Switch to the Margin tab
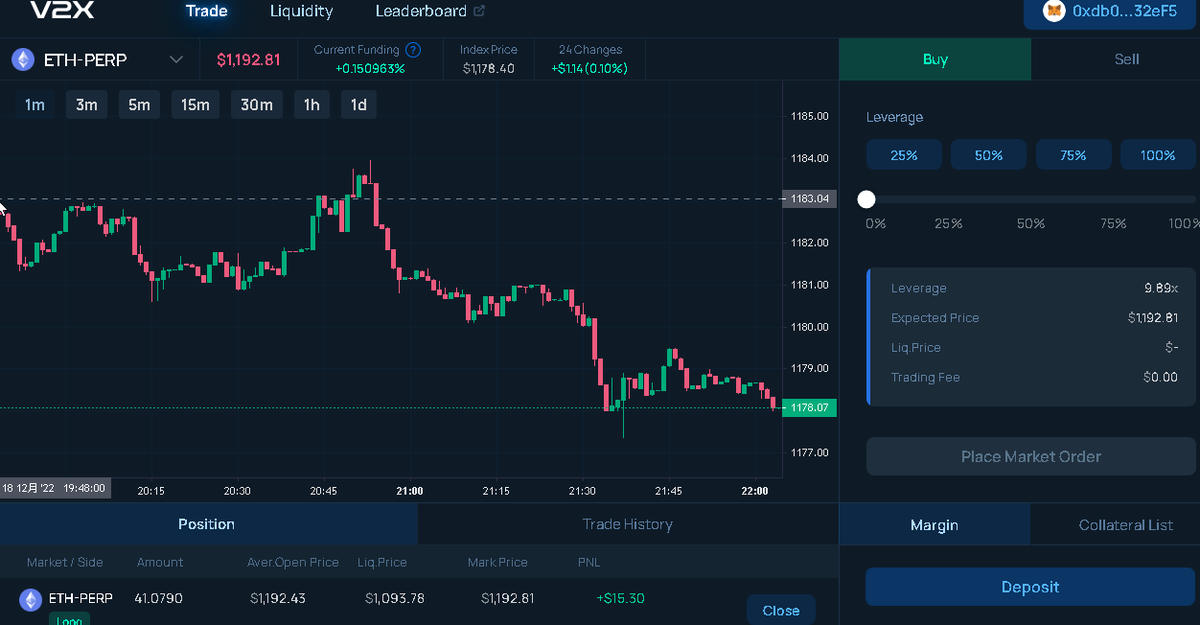The width and height of the screenshot is (1200, 625). 934,525
